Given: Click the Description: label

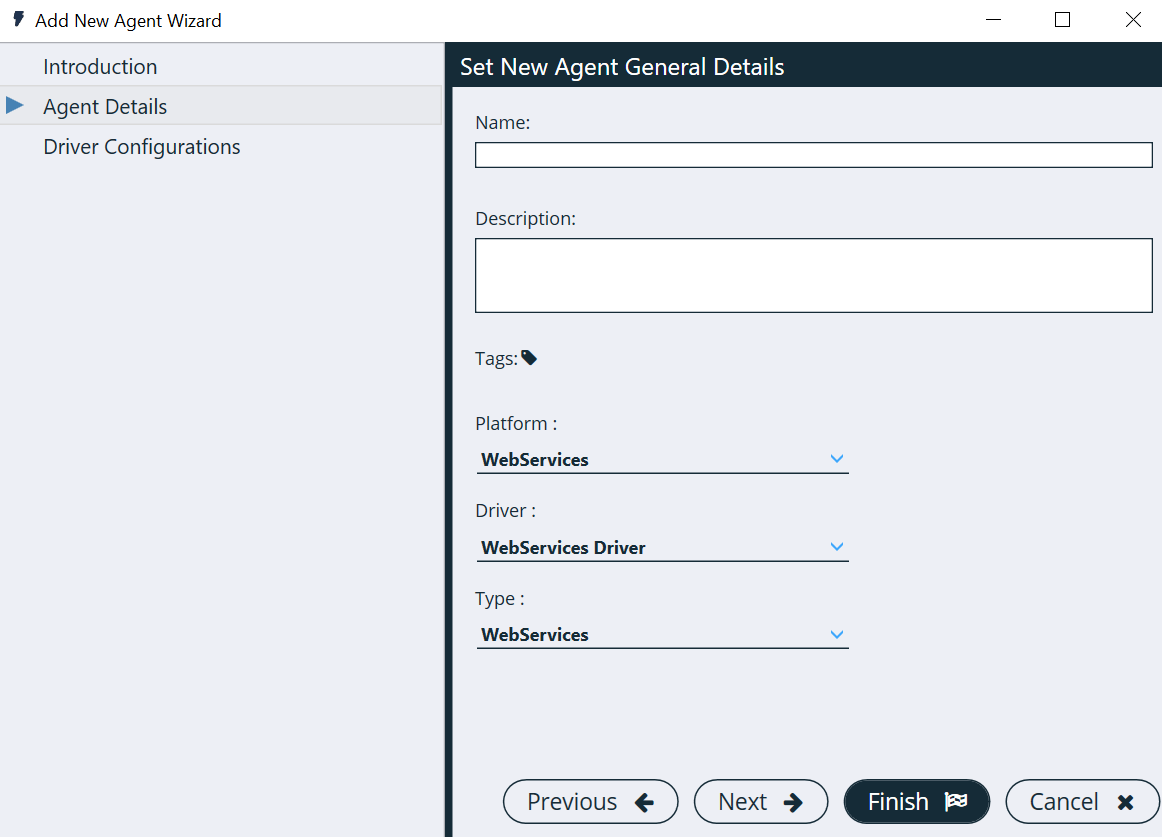Looking at the screenshot, I should pos(525,219).
